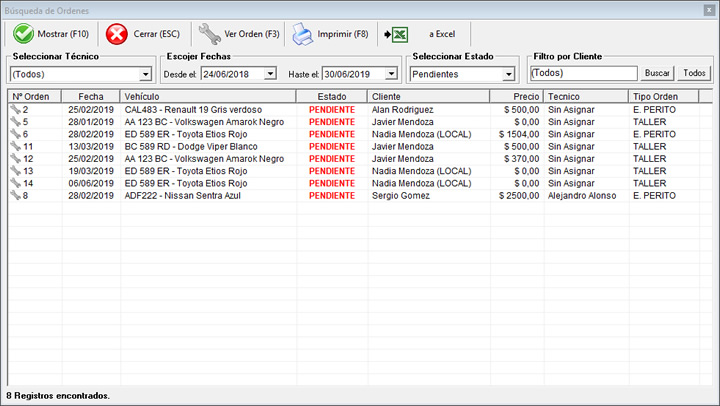Image resolution: width=720 pixels, height=406 pixels.
Task: Click the 24/06/2018 start date field
Action: pos(239,73)
